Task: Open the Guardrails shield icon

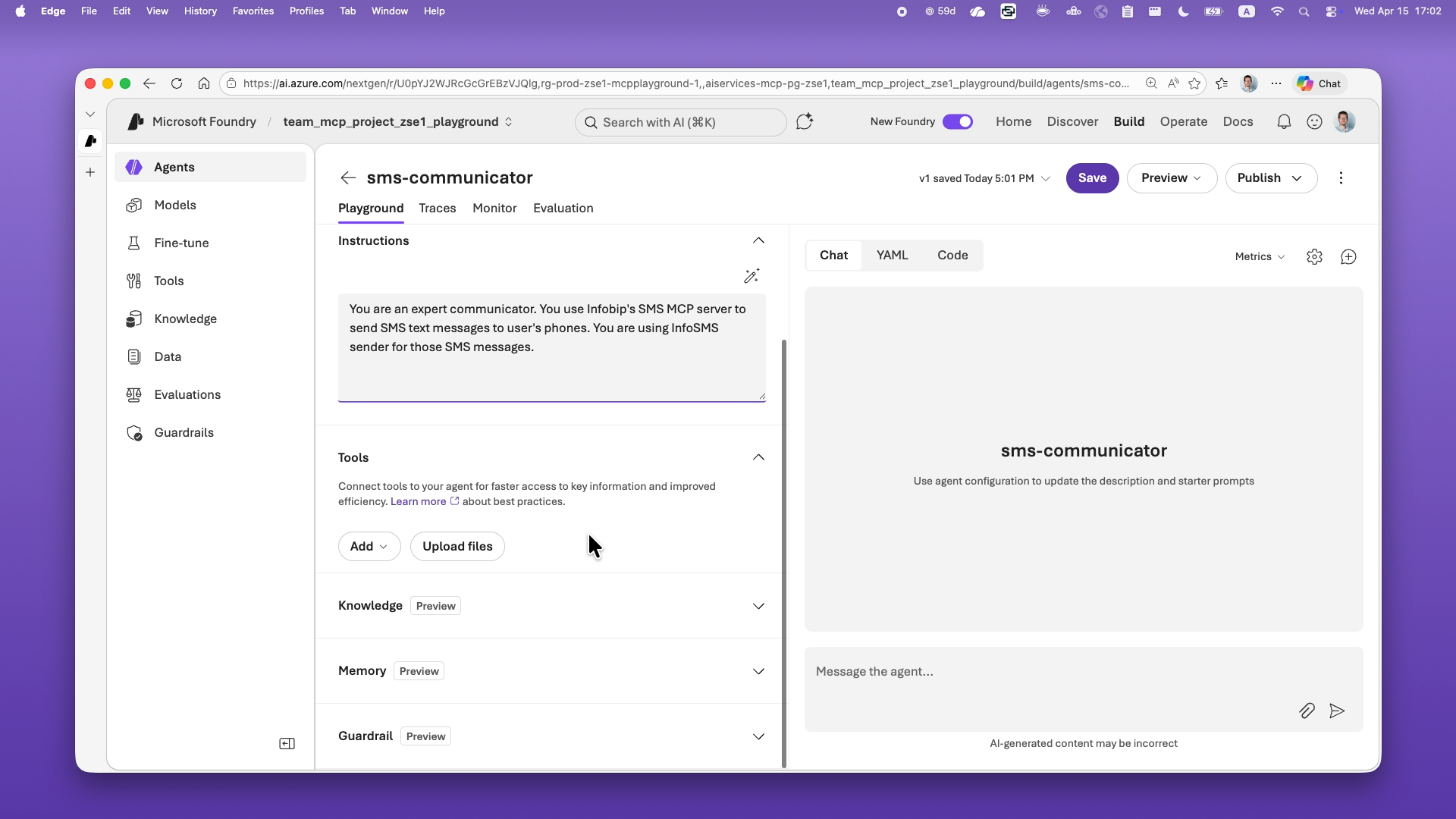Action: pos(134,432)
